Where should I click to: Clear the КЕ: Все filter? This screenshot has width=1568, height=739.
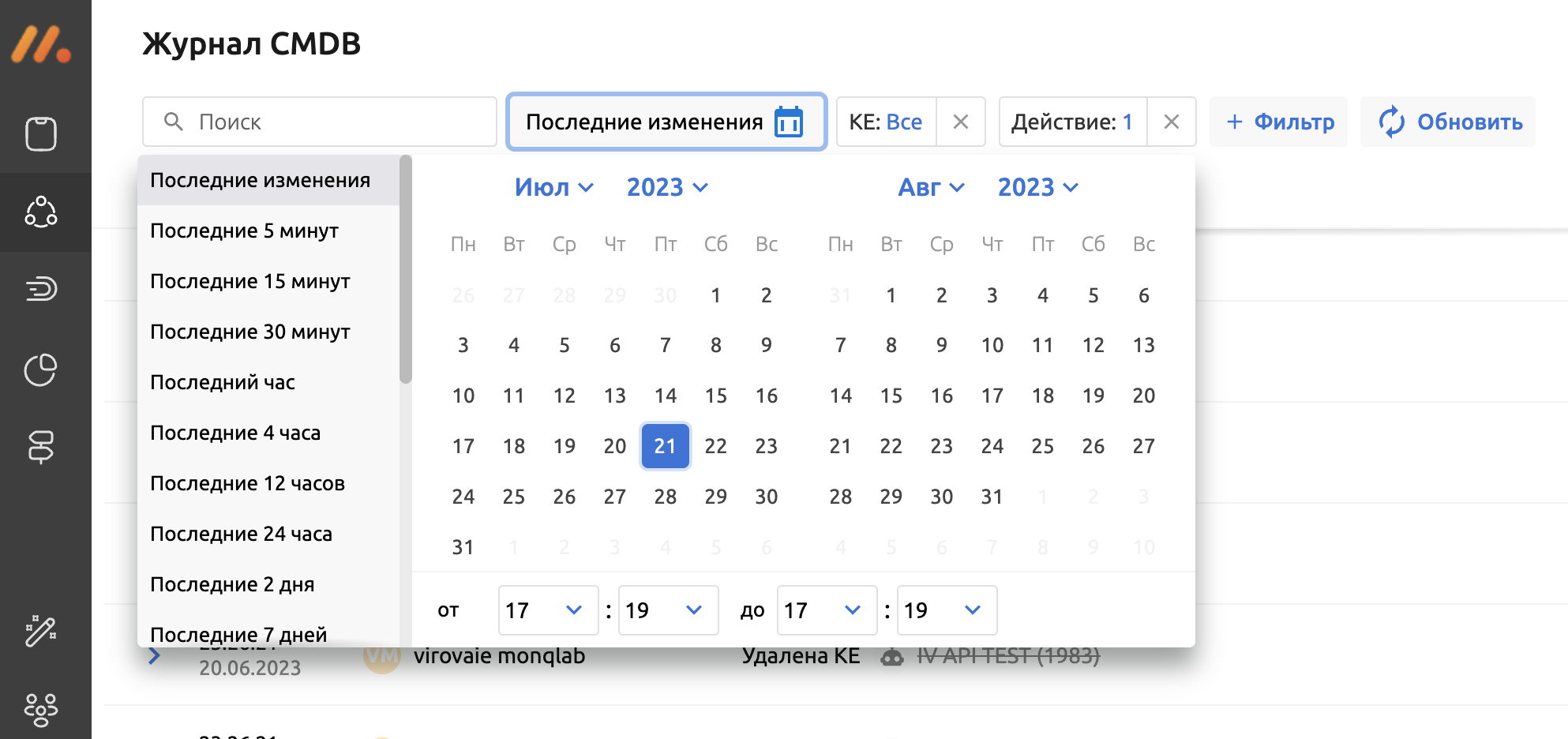coord(961,122)
